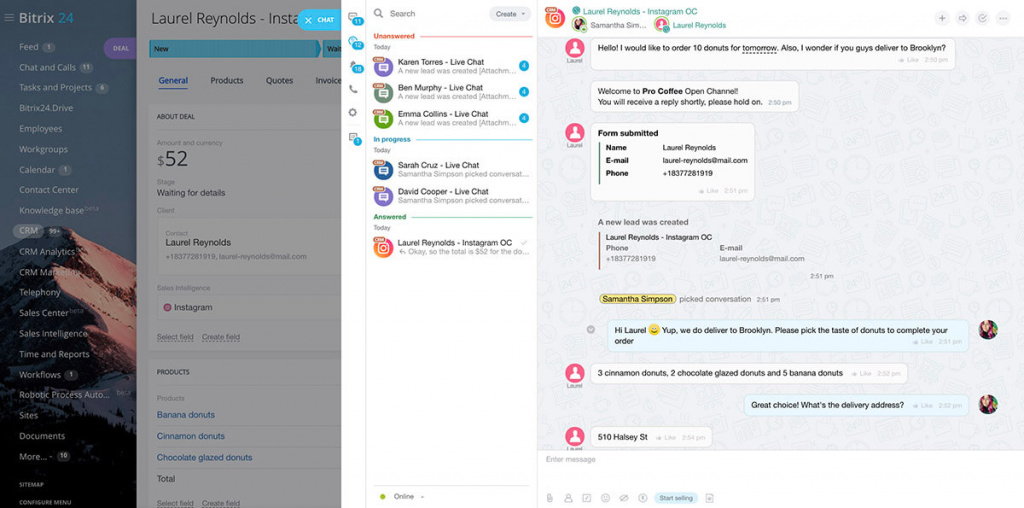
Task: Click the attach file paperclip icon
Action: pyautogui.click(x=550, y=497)
